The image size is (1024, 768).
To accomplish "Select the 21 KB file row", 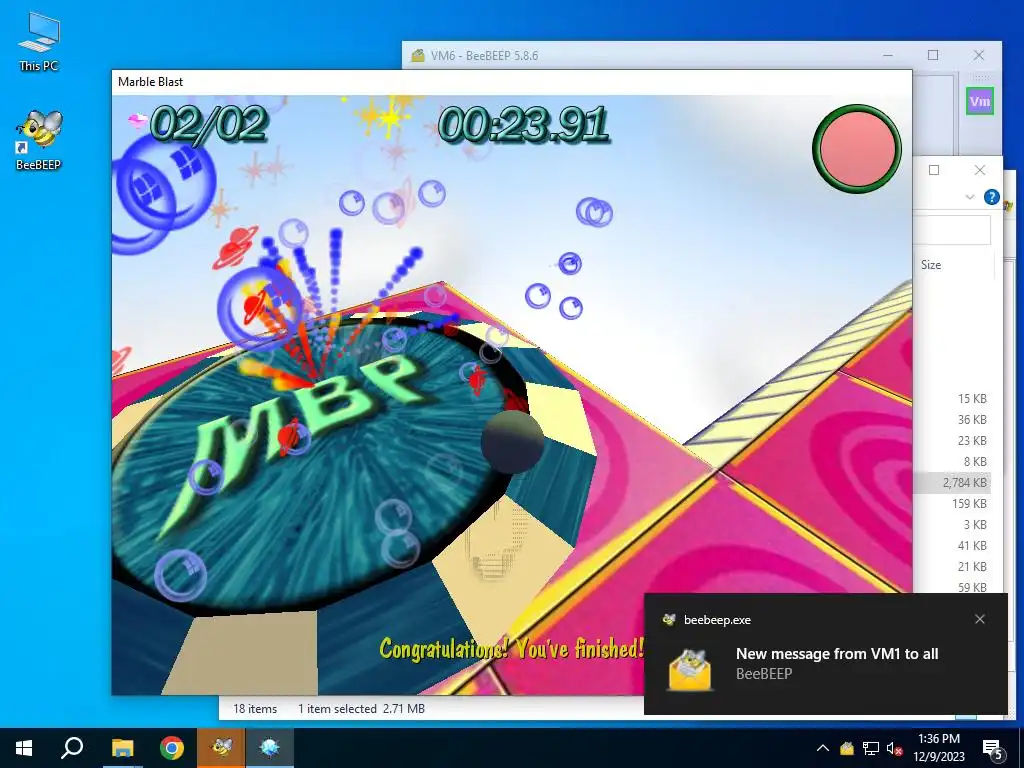I will click(953, 566).
